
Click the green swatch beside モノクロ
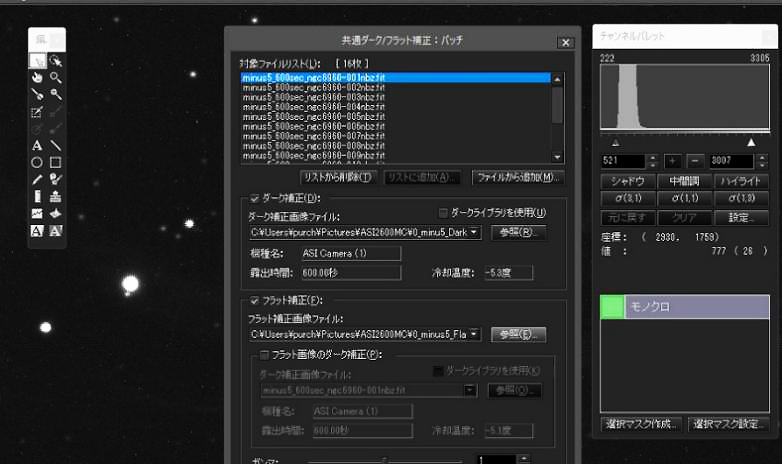[612, 307]
